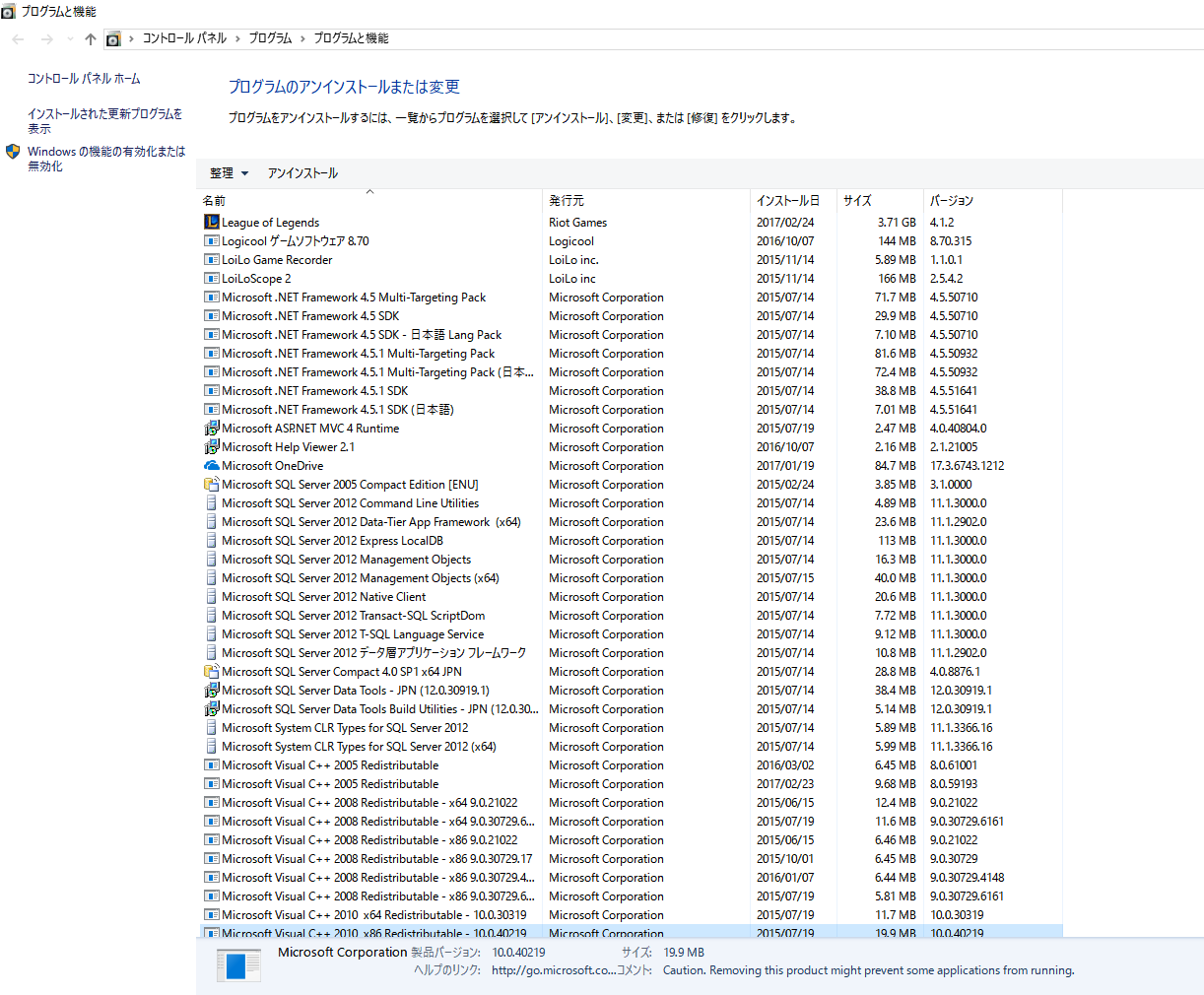Click the 113 MB size value

point(898,540)
